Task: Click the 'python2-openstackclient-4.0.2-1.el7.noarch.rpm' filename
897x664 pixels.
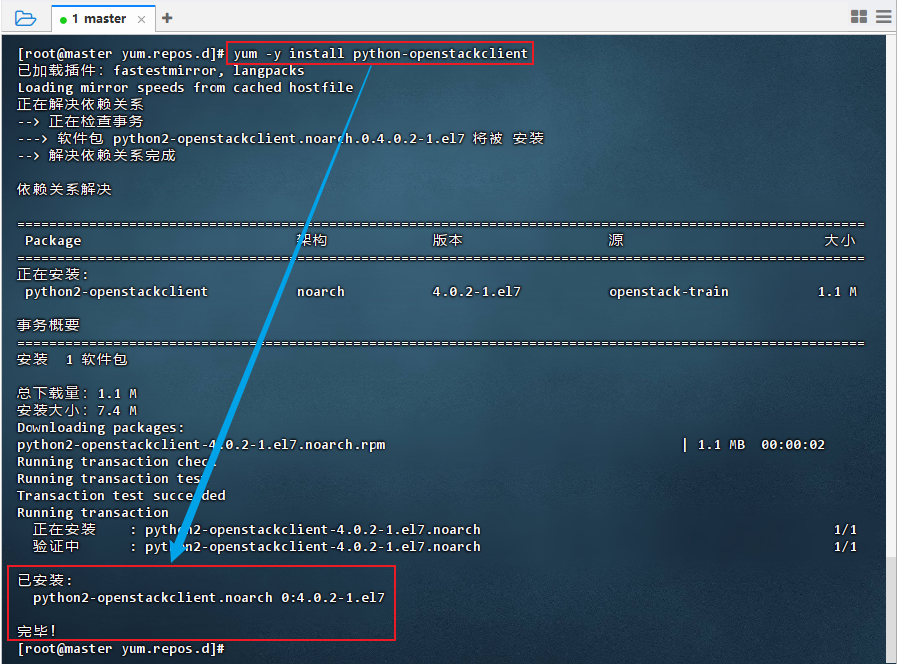Action: click(201, 445)
